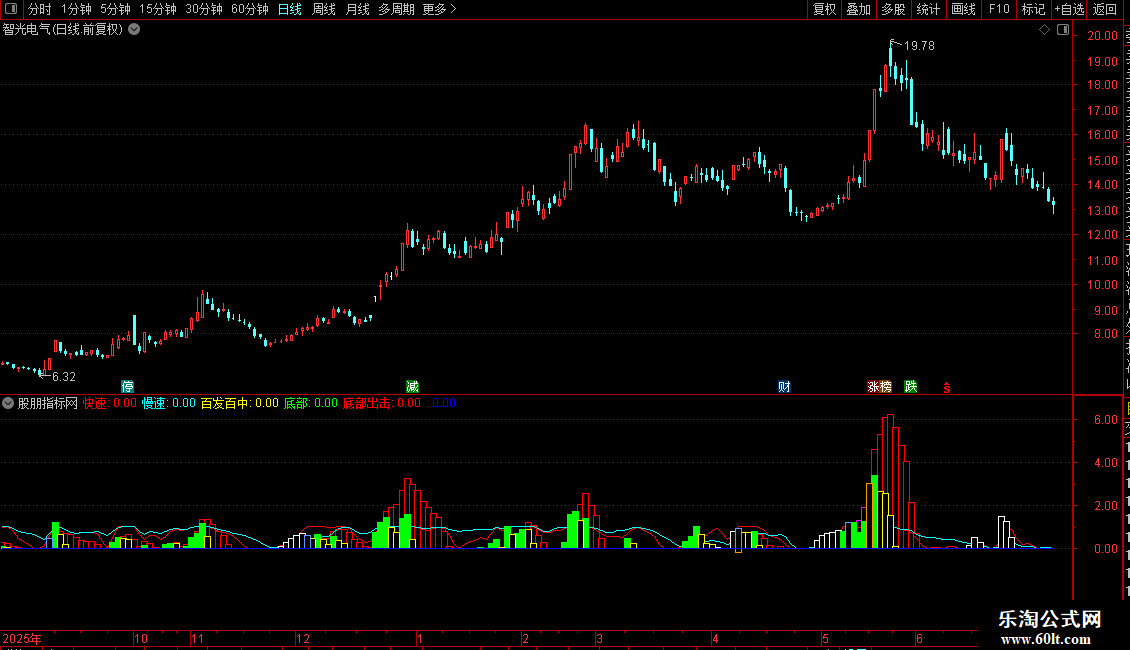Open the 统计 statistics tool
The image size is (1130, 650).
[x=927, y=9]
